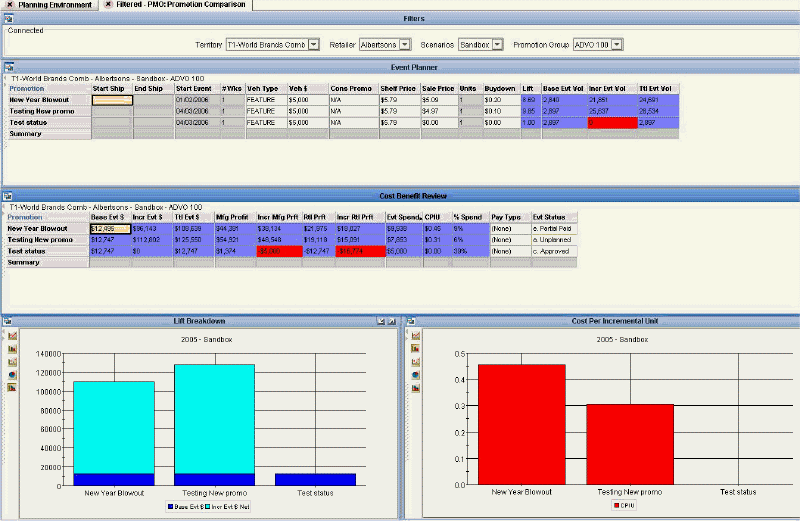Click the Veh Type FEATURE cell for Testing New promo

(266, 111)
